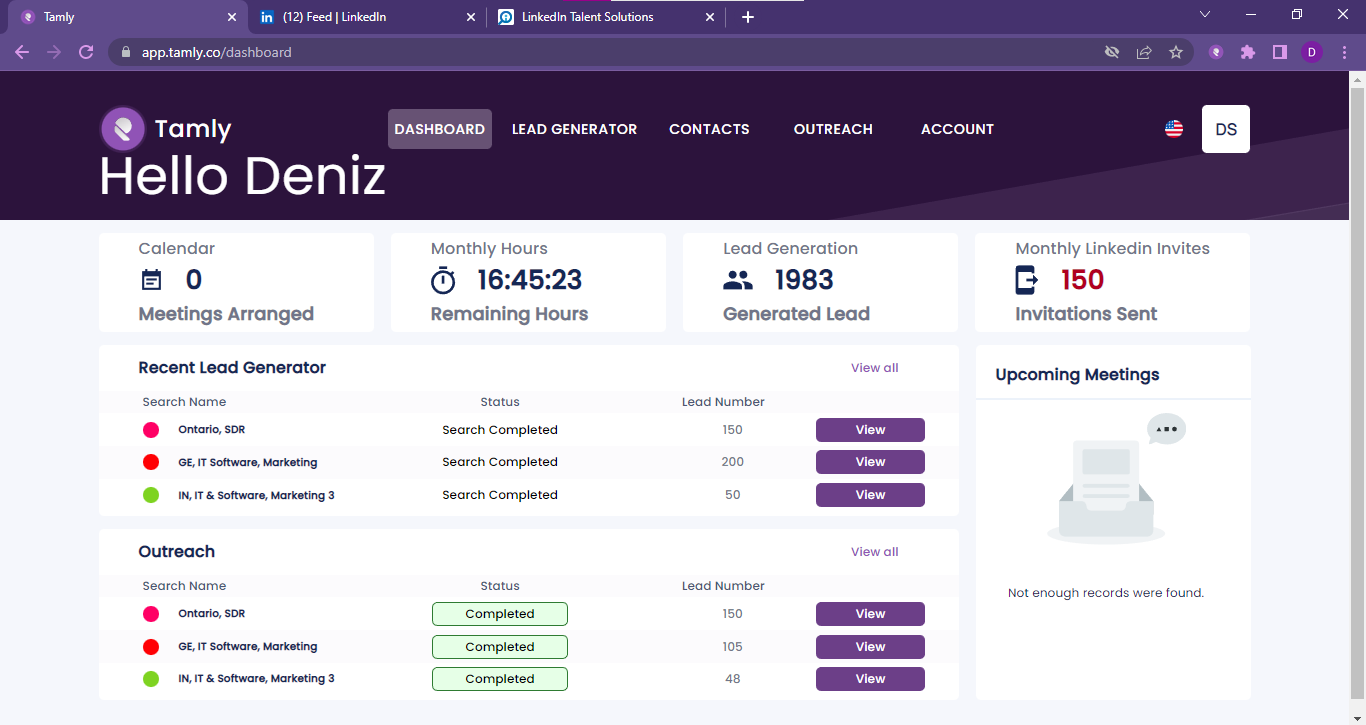Open the CONTACTS menu
The image size is (1366, 725).
pos(709,129)
